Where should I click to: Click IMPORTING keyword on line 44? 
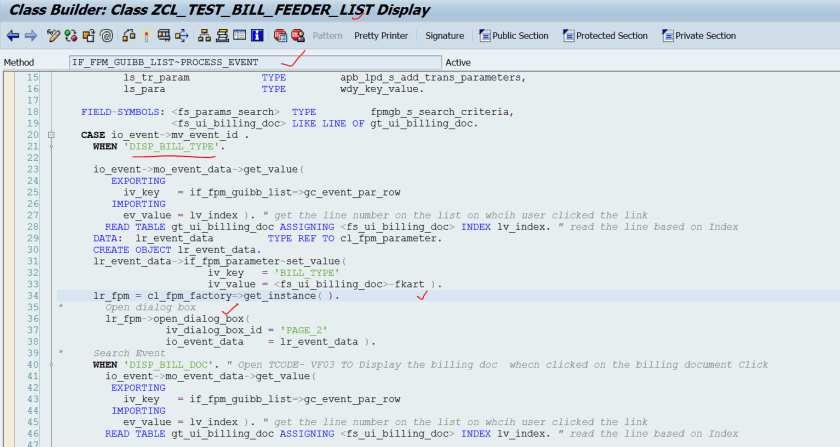point(138,411)
